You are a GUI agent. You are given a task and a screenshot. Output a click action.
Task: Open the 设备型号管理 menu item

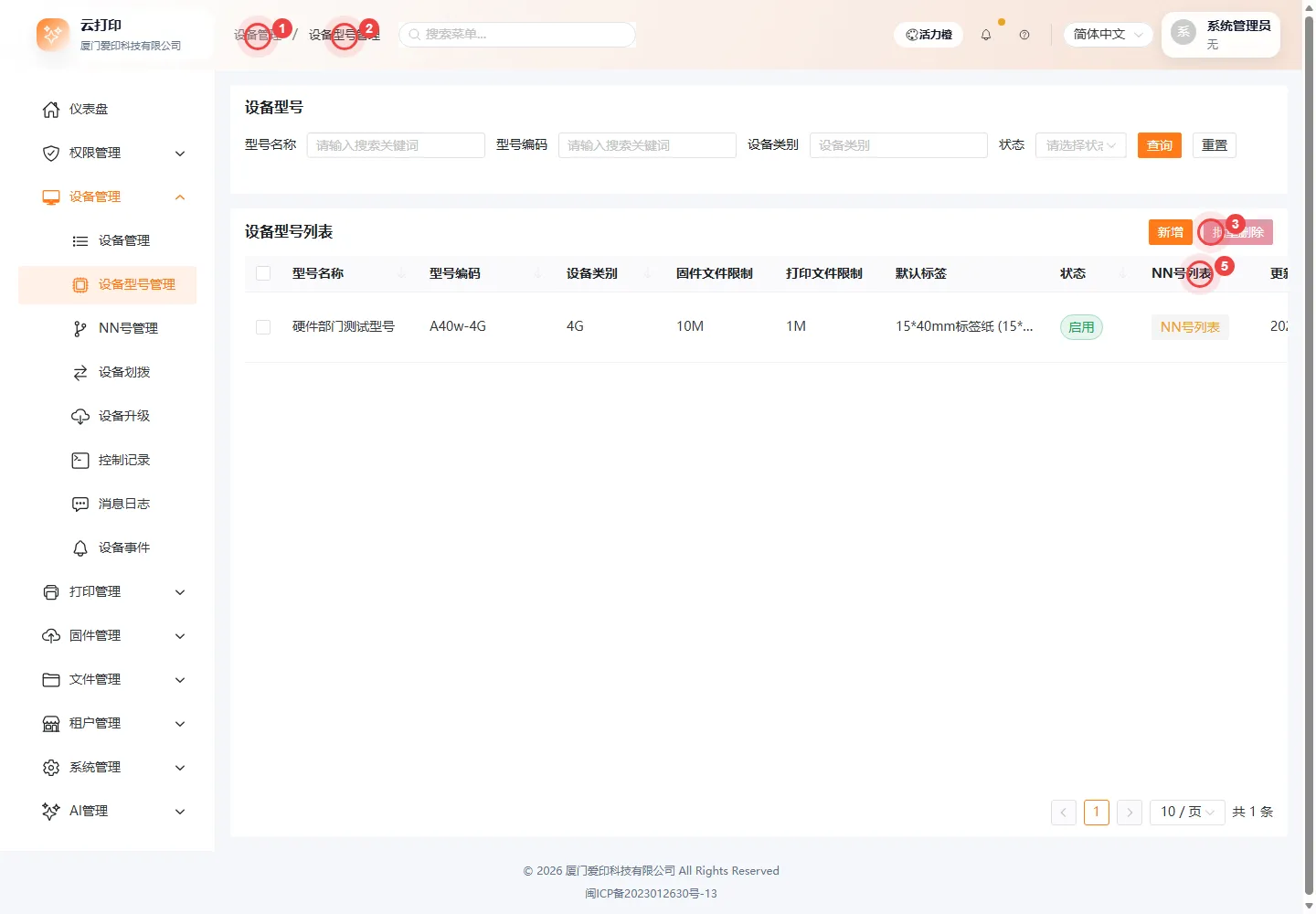(x=108, y=285)
